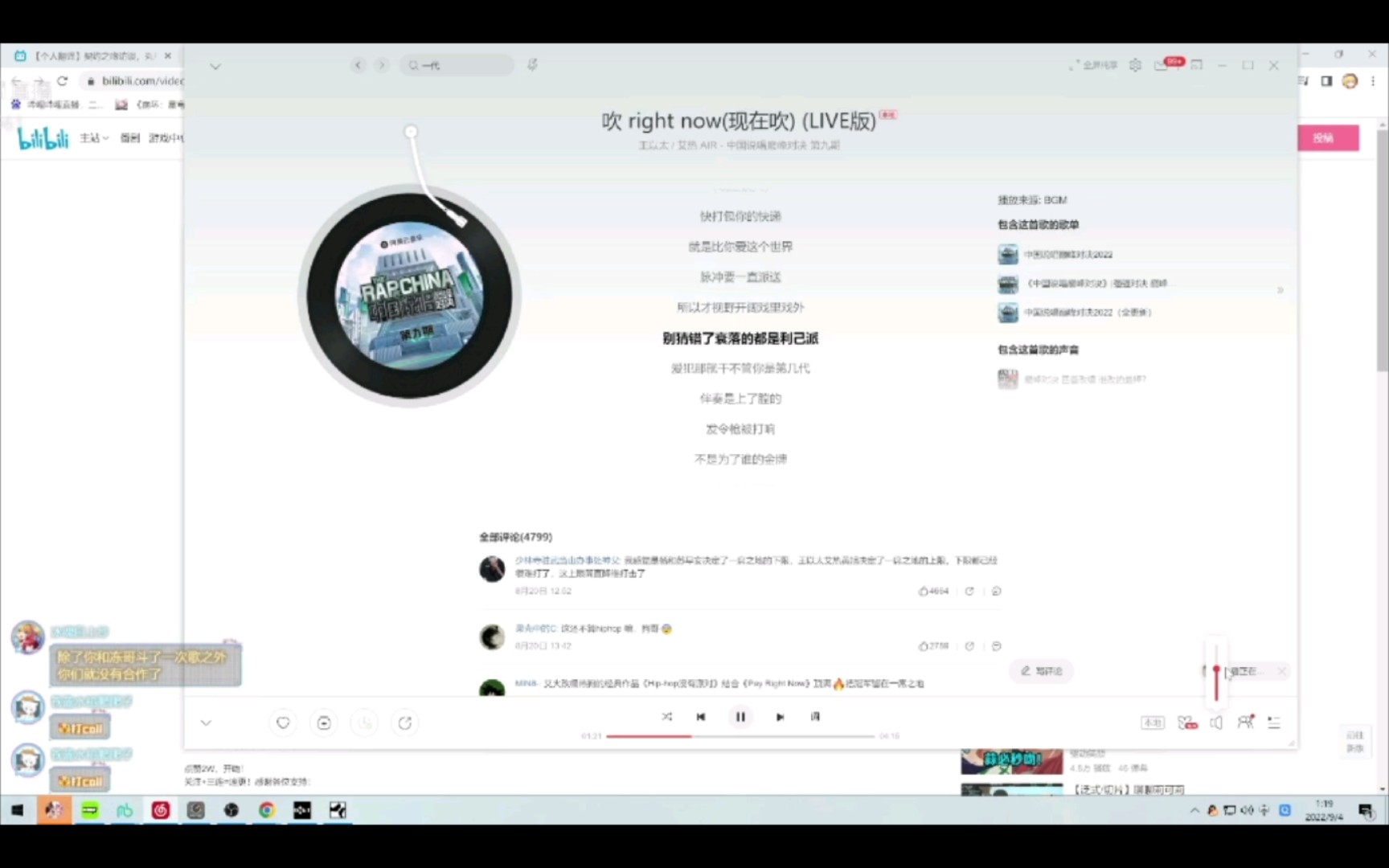Collapse the player view with bottom chevron
The height and width of the screenshot is (868, 1389).
(206, 723)
